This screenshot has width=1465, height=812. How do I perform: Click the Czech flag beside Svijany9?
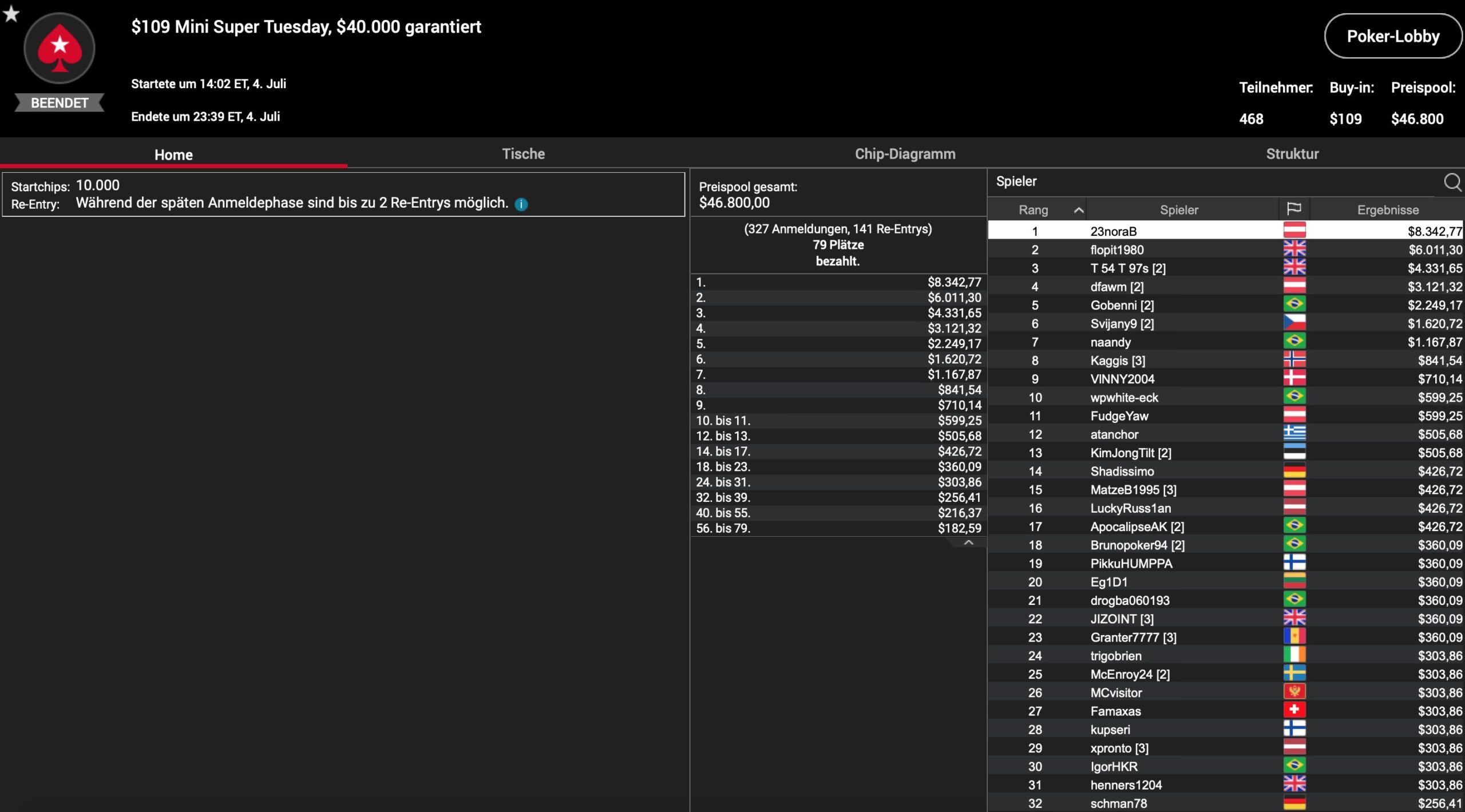(1294, 323)
